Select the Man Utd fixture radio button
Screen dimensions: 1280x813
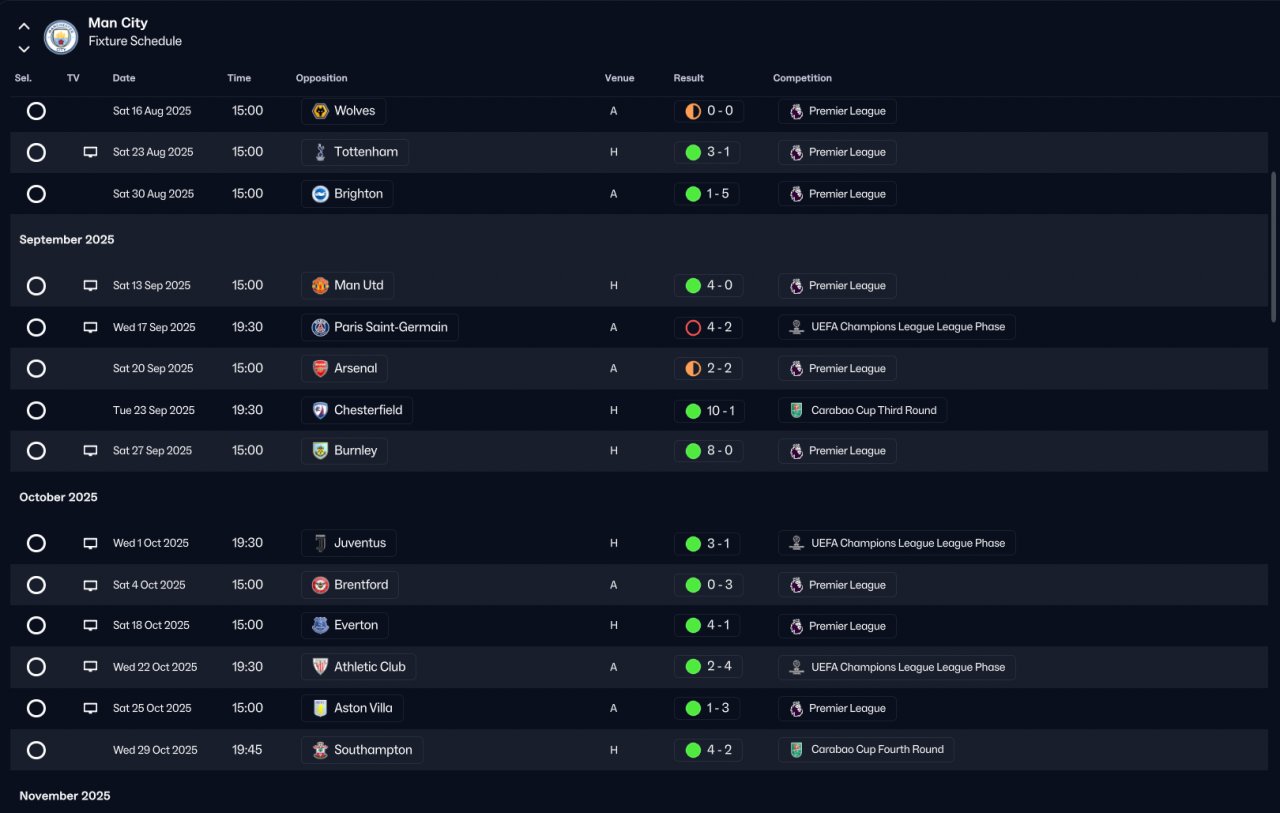tap(36, 286)
